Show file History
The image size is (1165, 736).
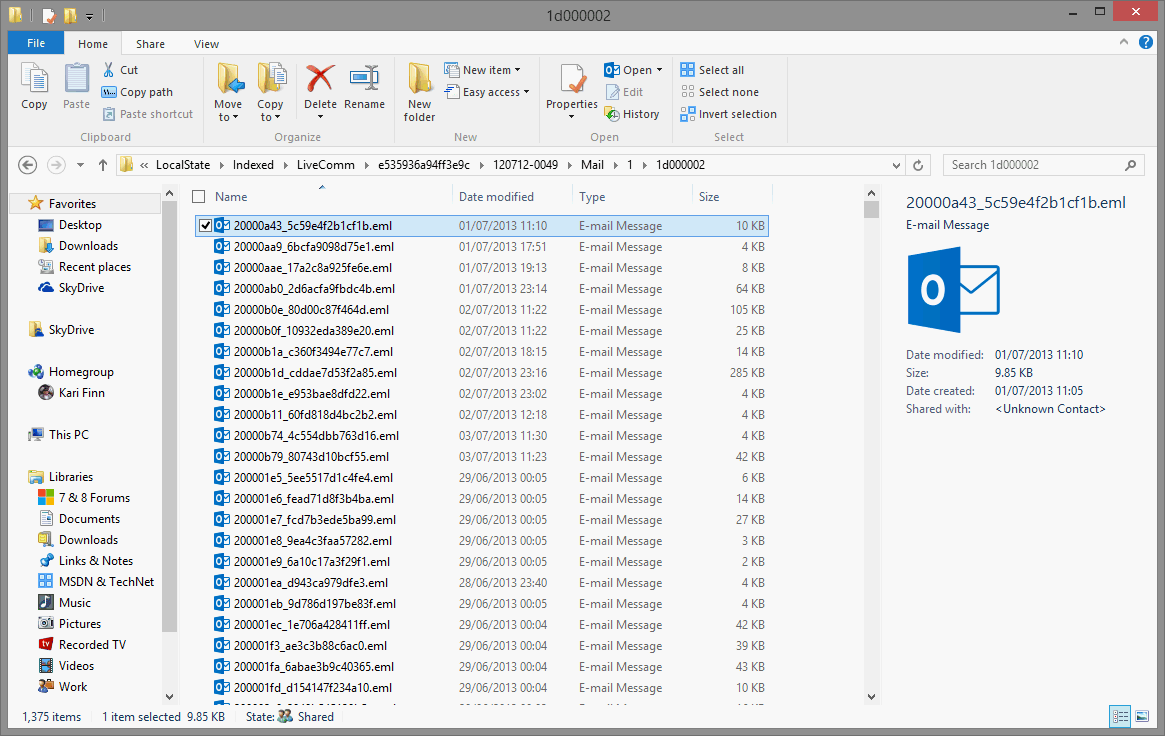tap(632, 114)
